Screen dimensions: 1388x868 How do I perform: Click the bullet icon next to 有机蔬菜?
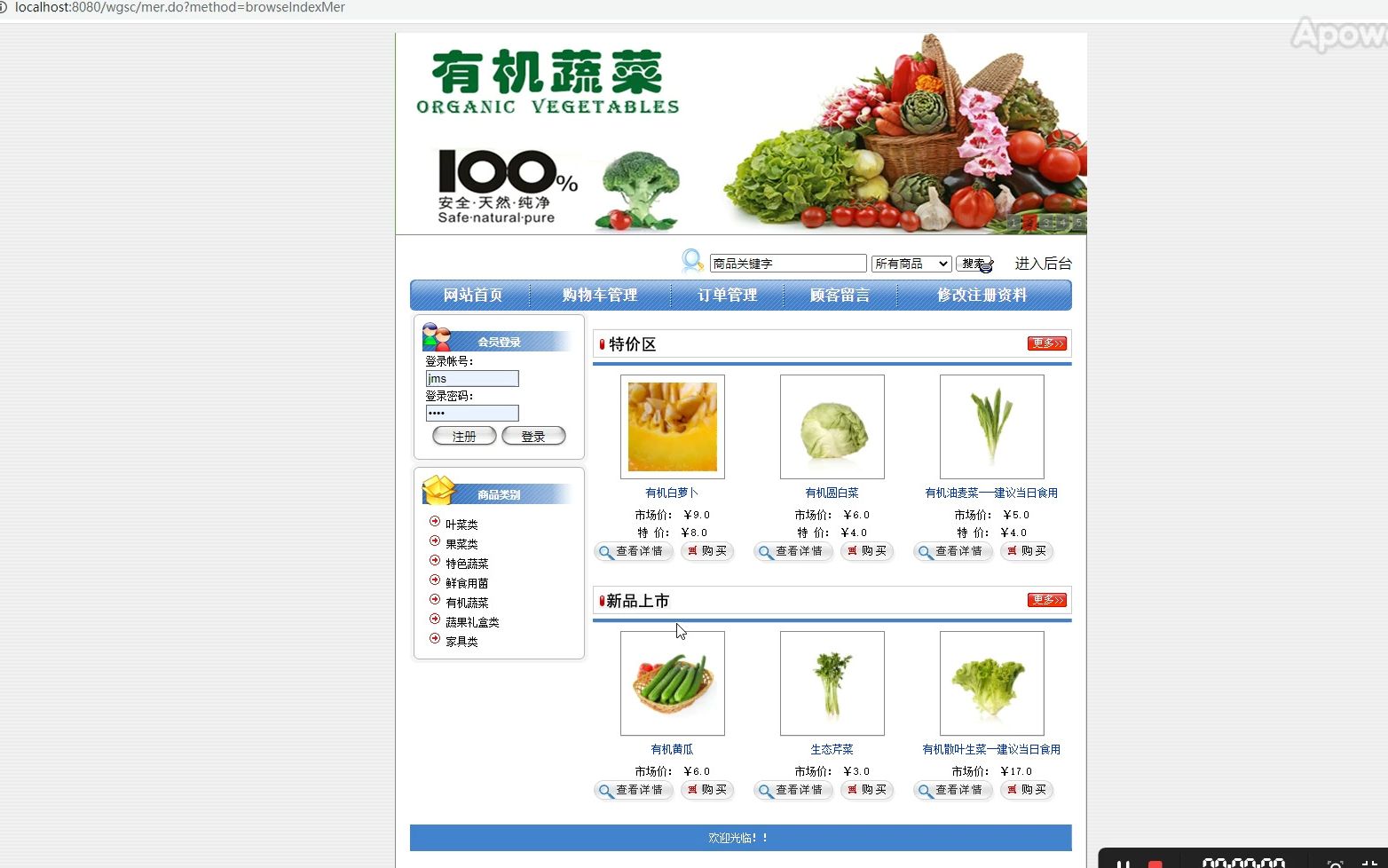(435, 600)
